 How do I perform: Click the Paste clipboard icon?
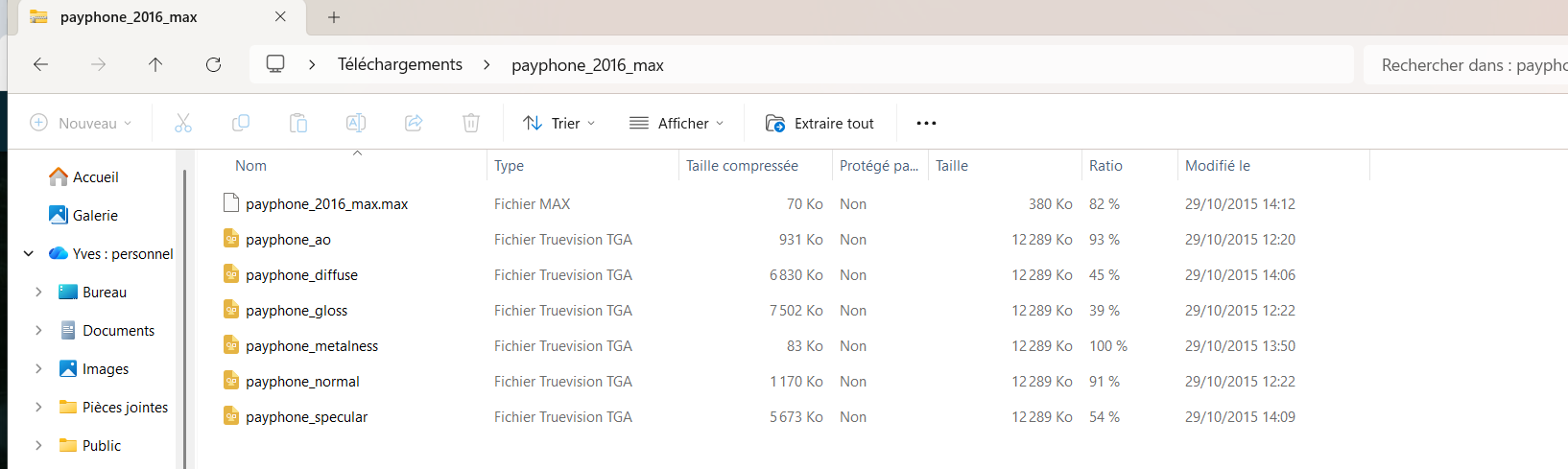pyautogui.click(x=298, y=123)
